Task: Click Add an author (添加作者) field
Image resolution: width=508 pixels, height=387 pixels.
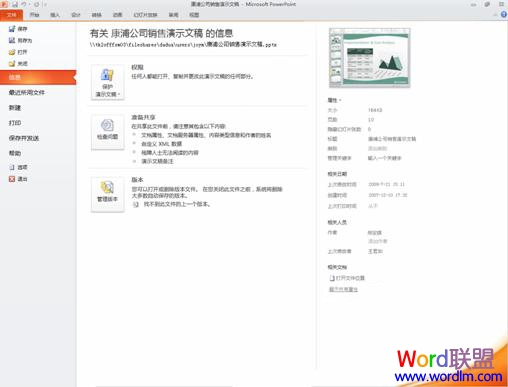Action: click(x=377, y=241)
